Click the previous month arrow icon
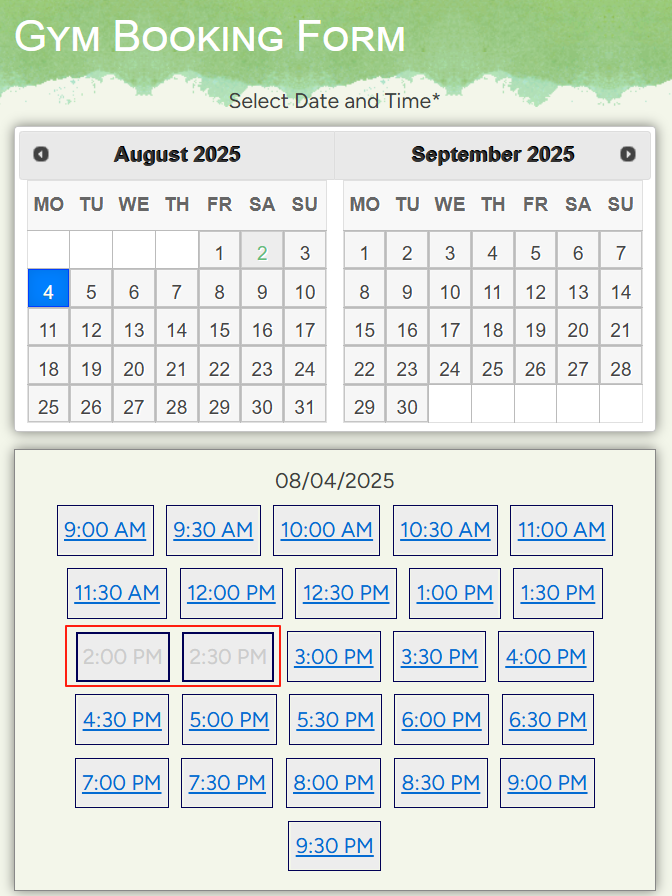Image resolution: width=672 pixels, height=896 pixels. [41, 154]
